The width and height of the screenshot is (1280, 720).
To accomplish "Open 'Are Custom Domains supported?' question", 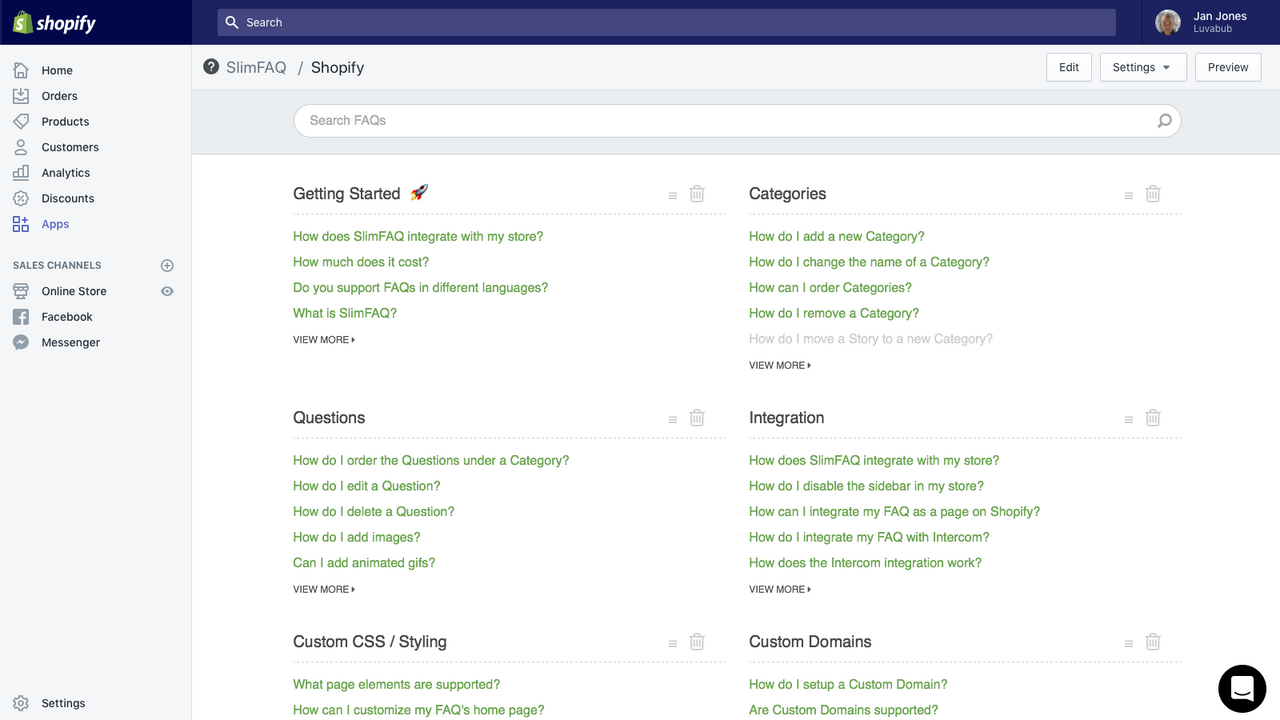I will [844, 710].
